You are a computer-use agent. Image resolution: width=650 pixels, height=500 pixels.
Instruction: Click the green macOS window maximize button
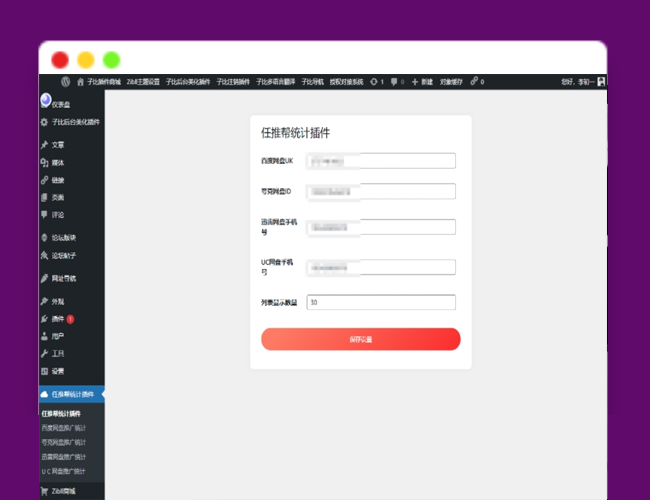112,59
